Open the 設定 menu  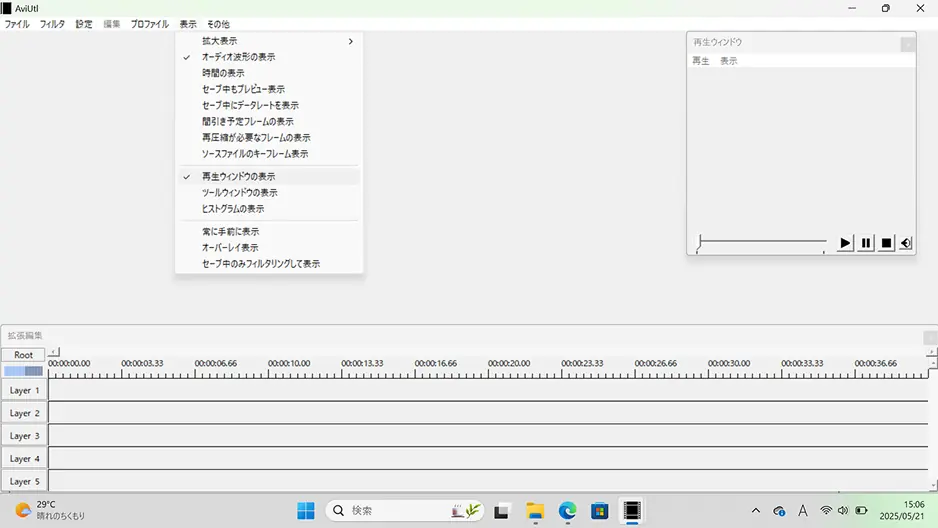(84, 24)
